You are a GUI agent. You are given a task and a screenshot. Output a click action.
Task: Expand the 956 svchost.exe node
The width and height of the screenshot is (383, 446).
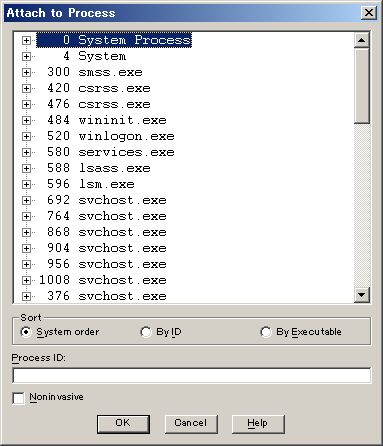click(26, 264)
